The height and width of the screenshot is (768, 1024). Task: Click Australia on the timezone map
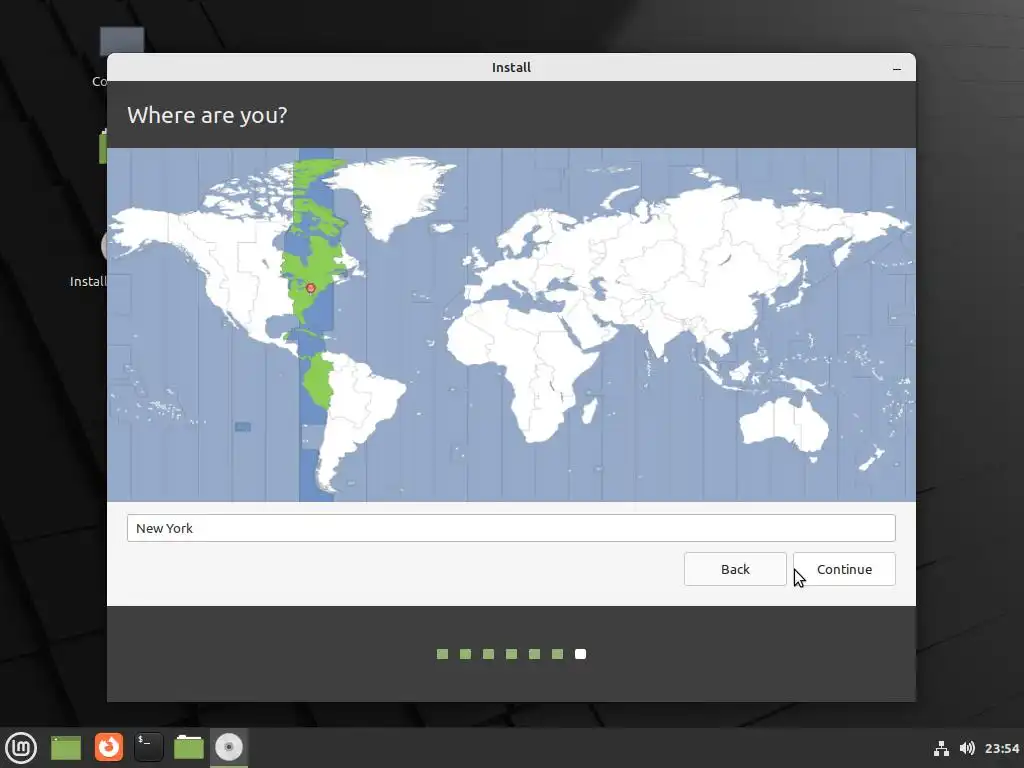[784, 424]
